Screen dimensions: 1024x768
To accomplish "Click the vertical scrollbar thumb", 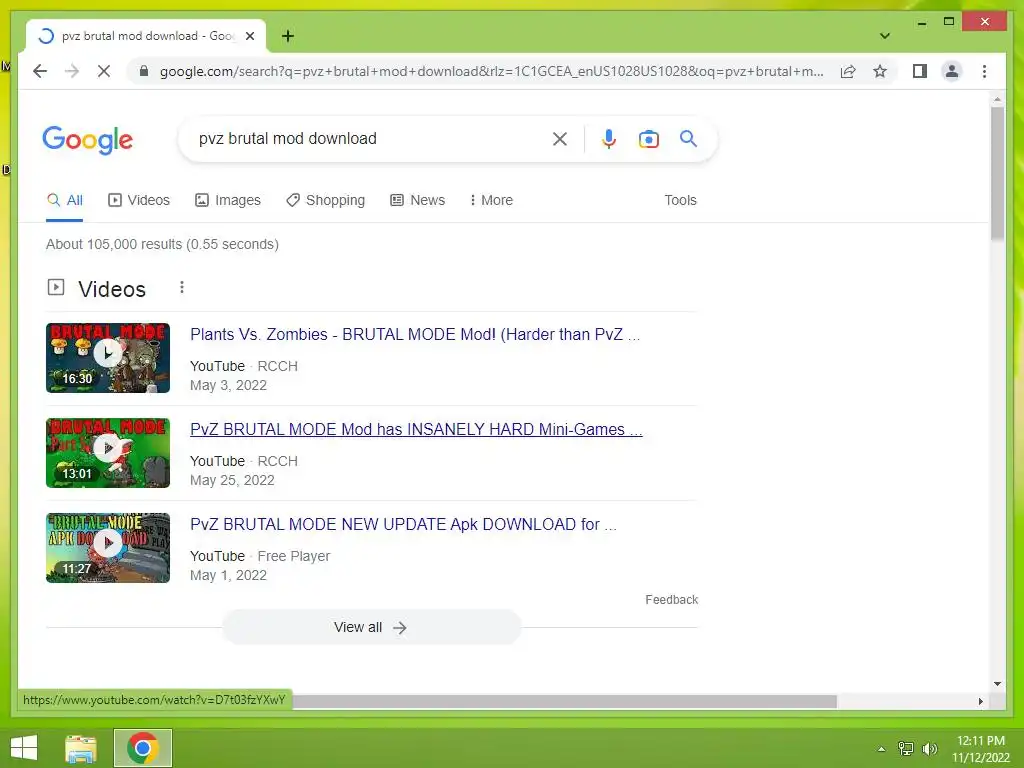I will point(997,173).
